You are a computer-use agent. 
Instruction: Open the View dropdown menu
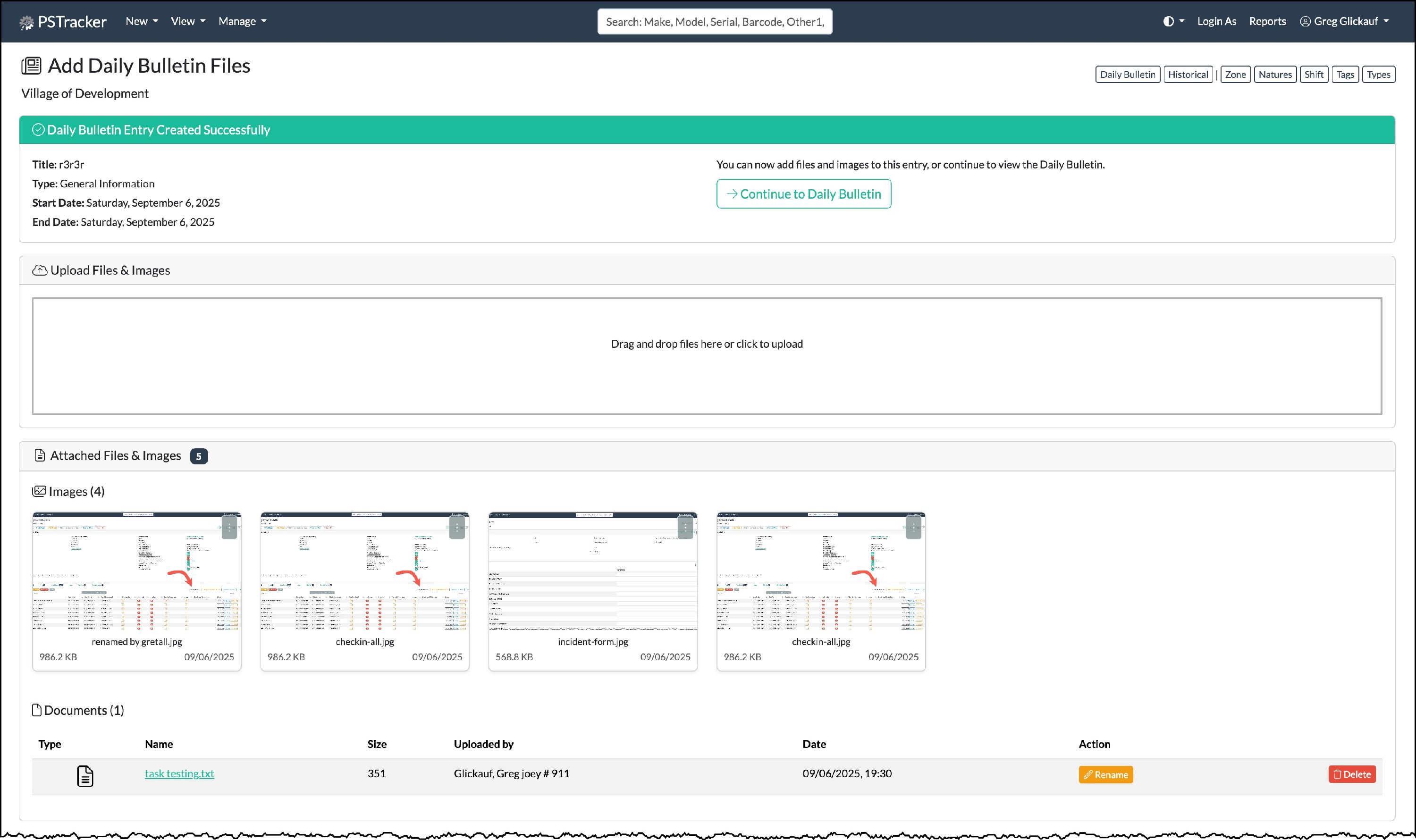click(x=188, y=22)
